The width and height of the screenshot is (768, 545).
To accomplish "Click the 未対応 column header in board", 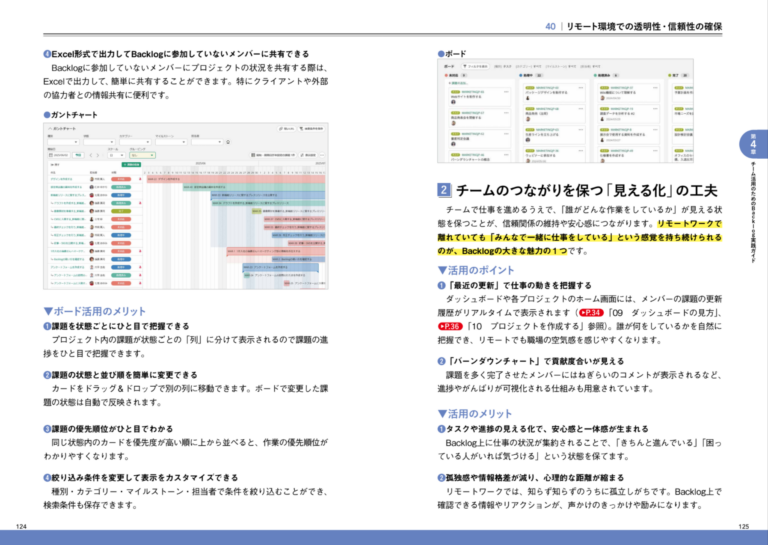I will click(456, 75).
